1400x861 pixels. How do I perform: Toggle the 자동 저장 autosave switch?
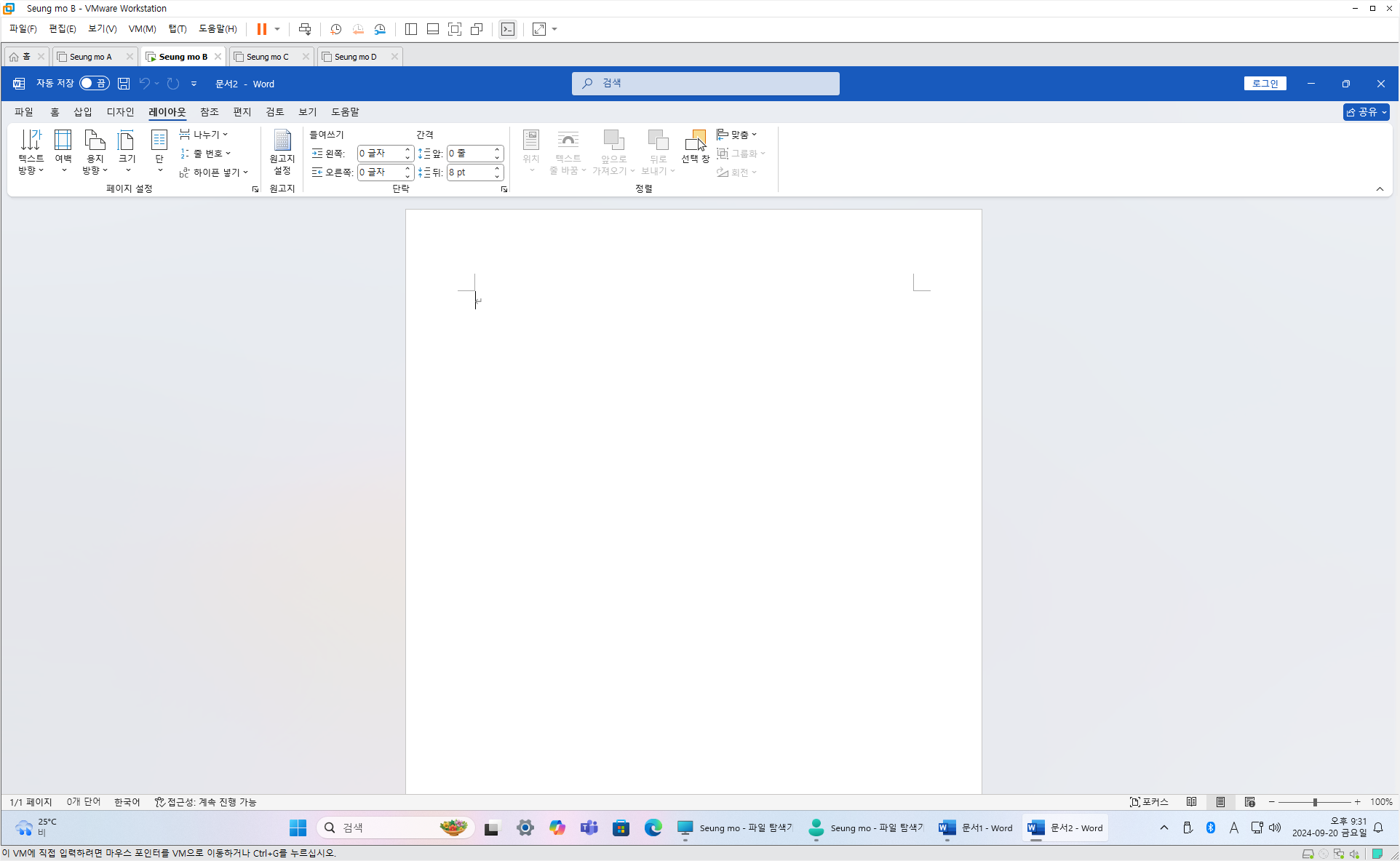(x=94, y=84)
